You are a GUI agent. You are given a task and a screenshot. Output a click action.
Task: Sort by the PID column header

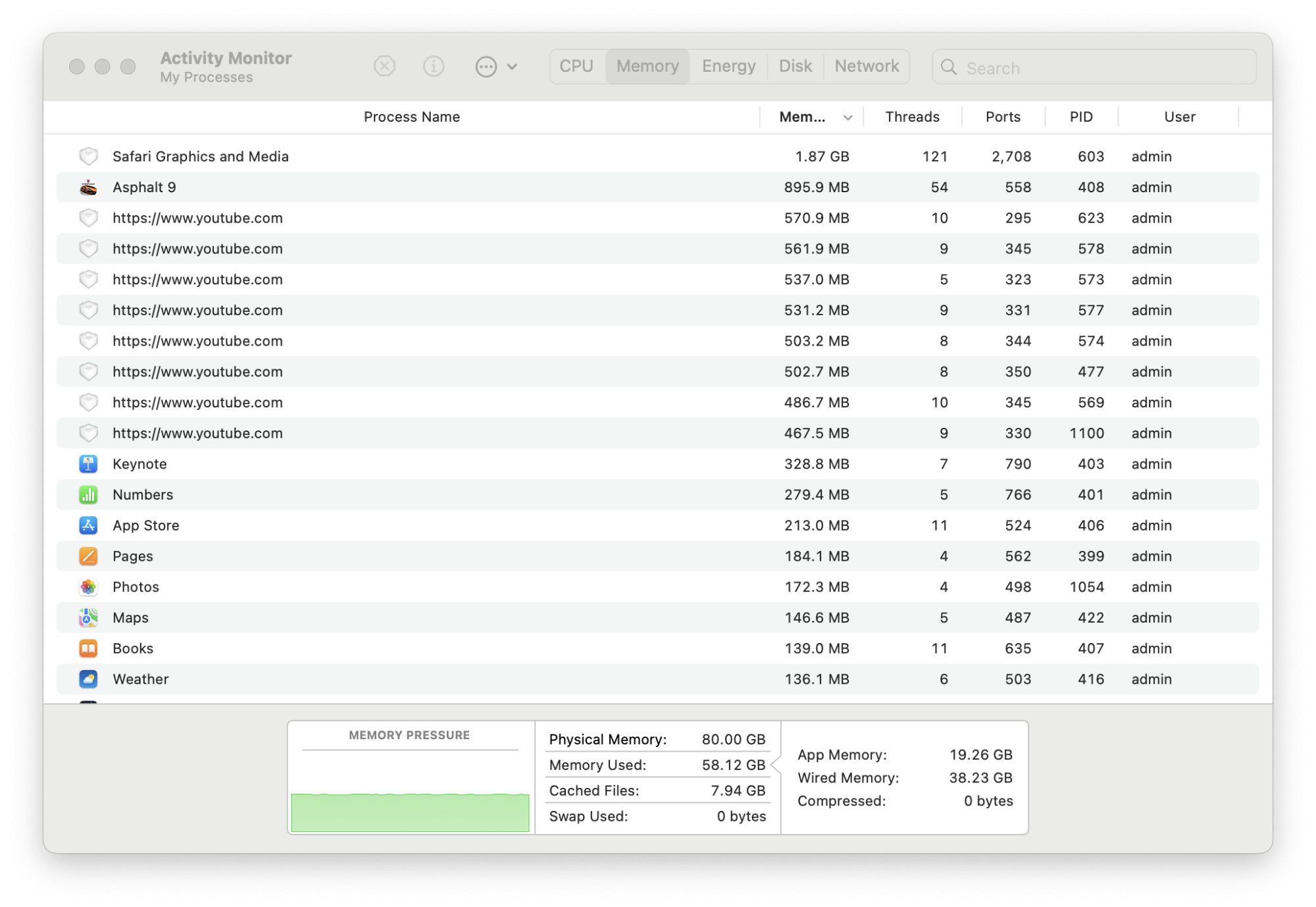[x=1080, y=117]
